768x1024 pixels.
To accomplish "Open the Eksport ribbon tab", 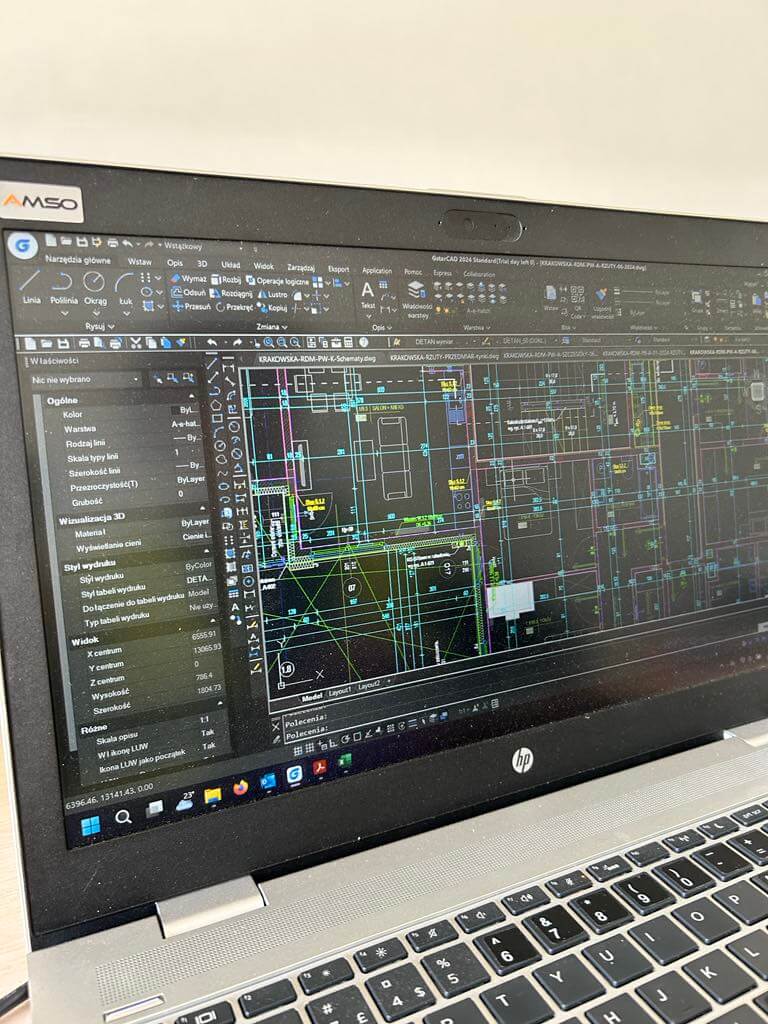I will pos(338,268).
